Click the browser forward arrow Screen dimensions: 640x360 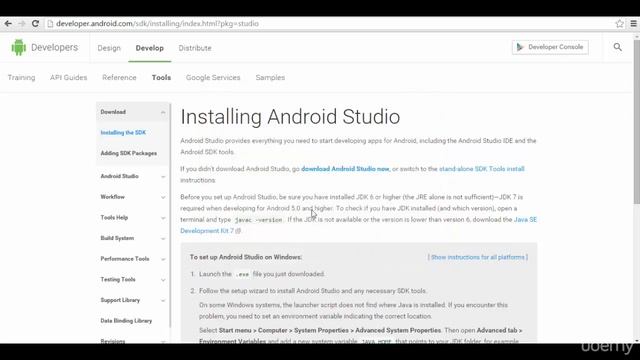coord(22,24)
